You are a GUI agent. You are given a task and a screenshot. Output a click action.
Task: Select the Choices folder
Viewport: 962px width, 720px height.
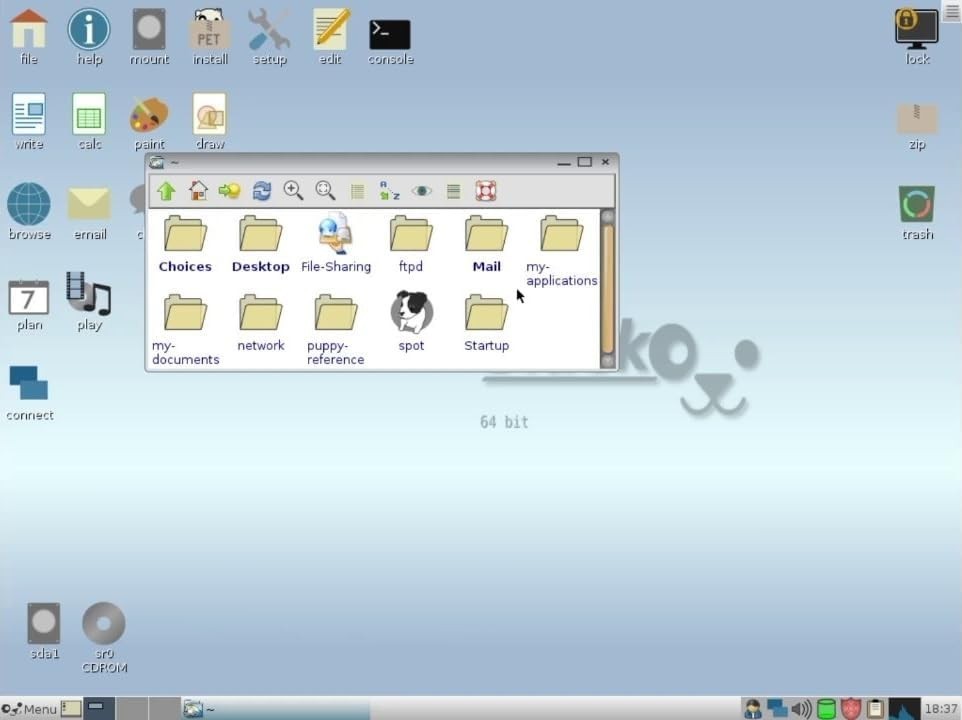click(x=185, y=243)
